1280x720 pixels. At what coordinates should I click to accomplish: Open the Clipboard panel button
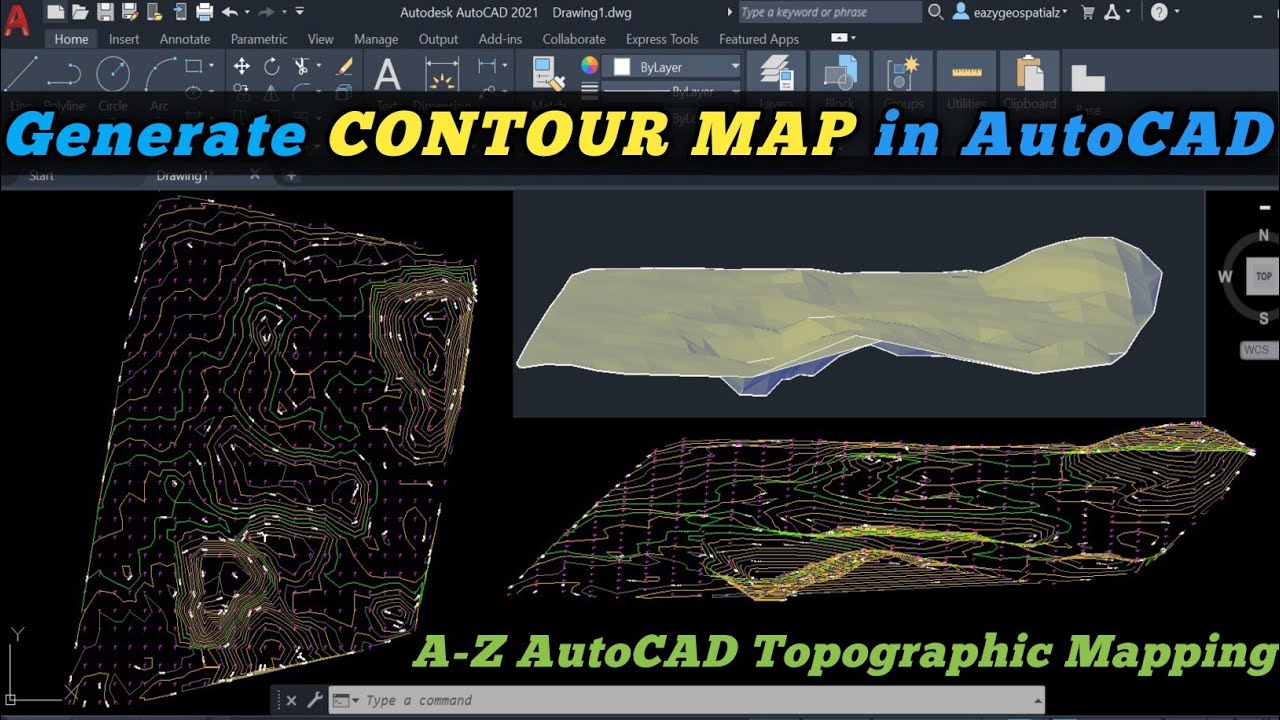[1029, 75]
